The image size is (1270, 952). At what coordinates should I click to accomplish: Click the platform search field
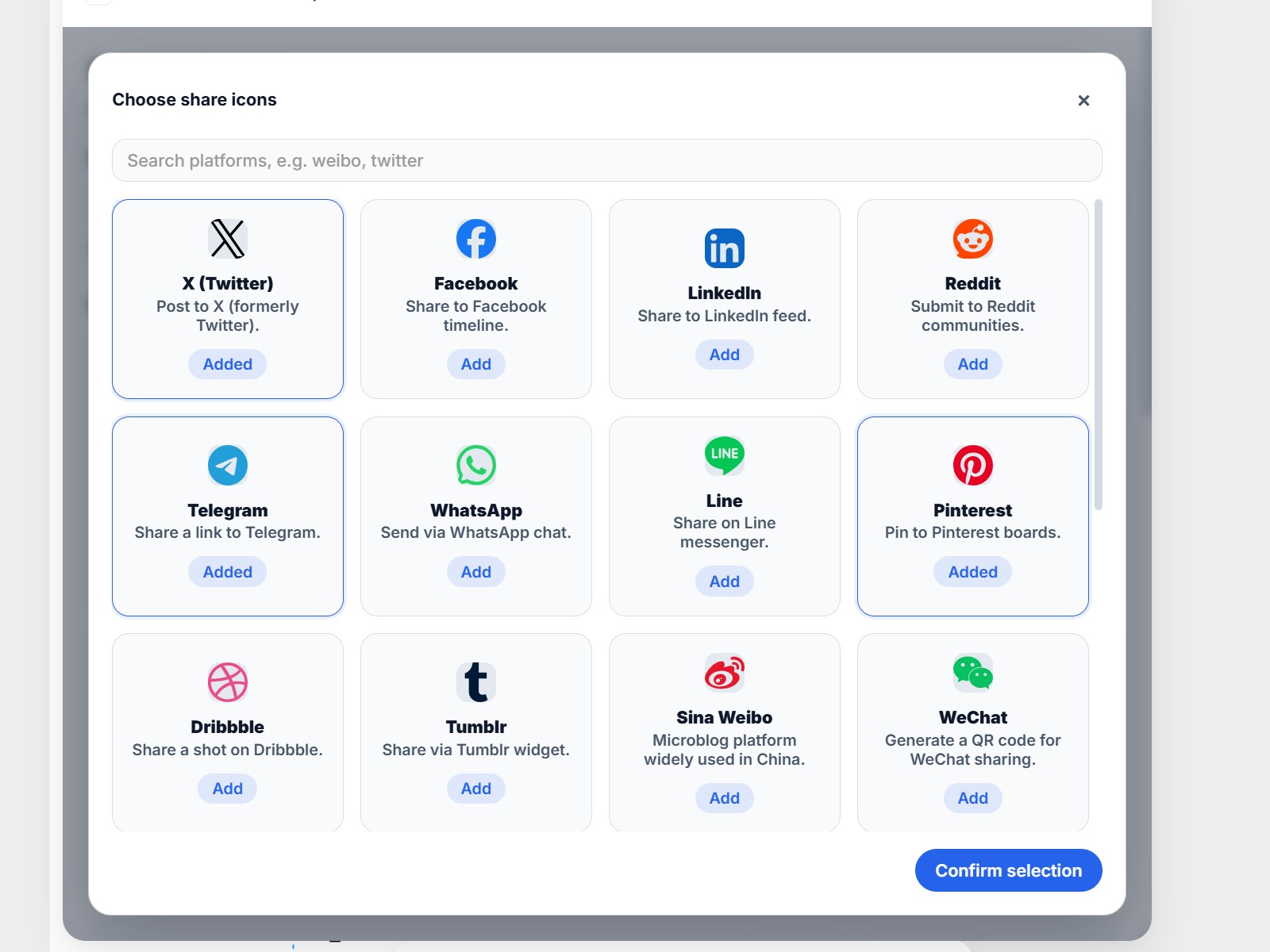pos(607,160)
